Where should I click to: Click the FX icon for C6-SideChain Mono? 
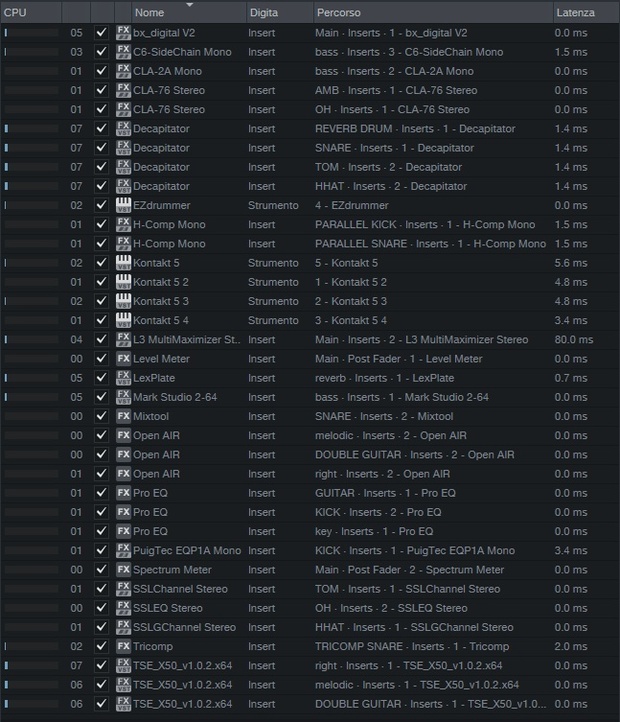123,52
